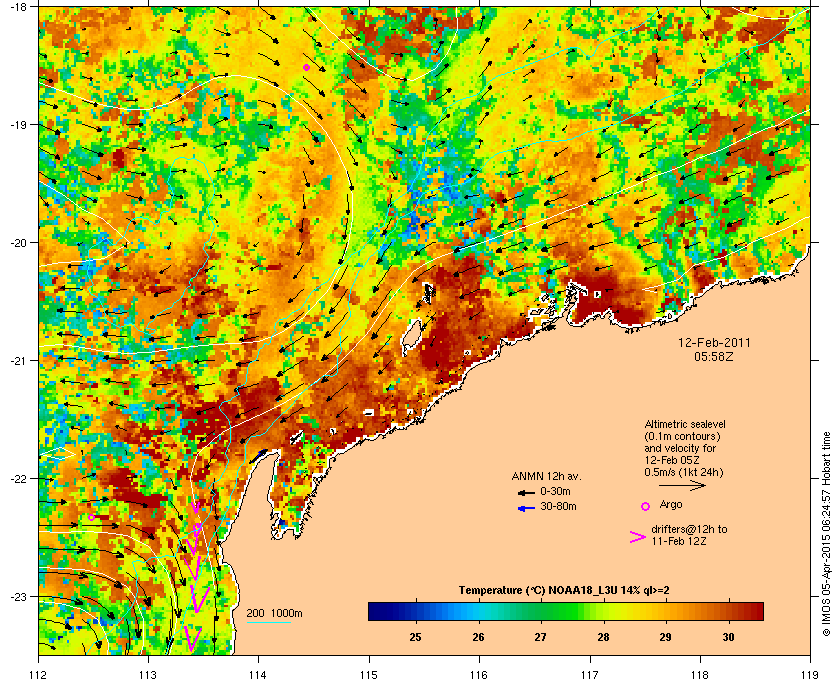The image size is (840, 680).
Task: Click the 'Argo' legend label
Action: pyautogui.click(x=671, y=505)
